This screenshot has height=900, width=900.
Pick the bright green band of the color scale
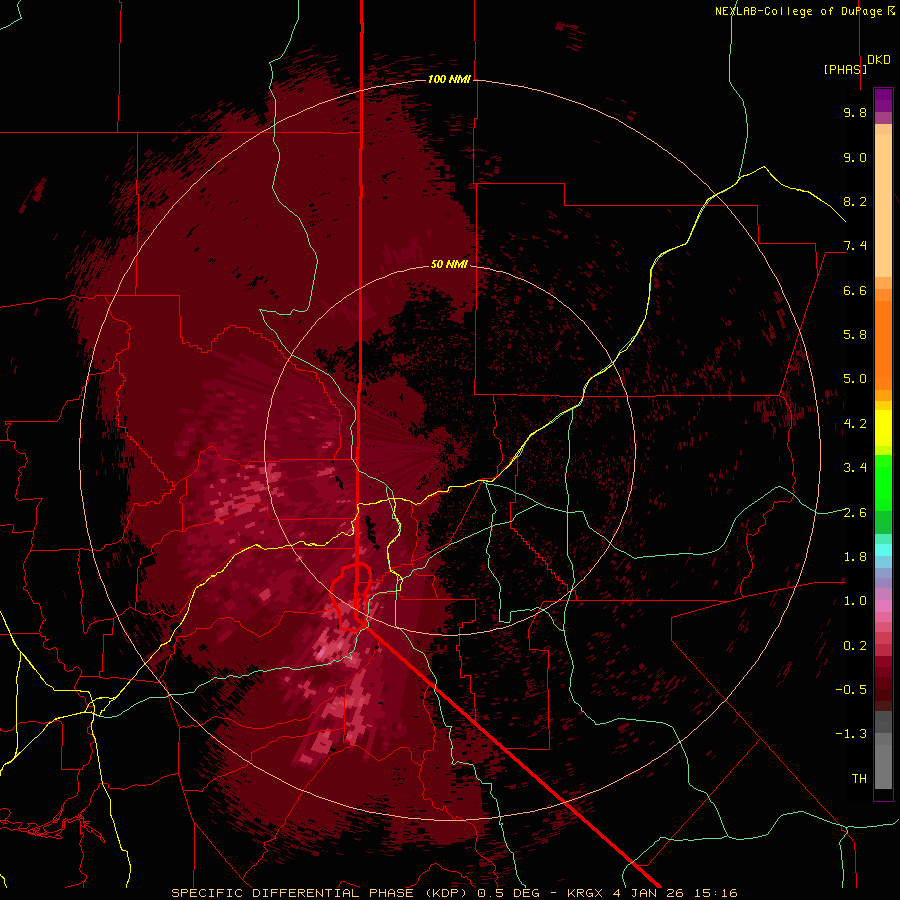pyautogui.click(x=883, y=483)
